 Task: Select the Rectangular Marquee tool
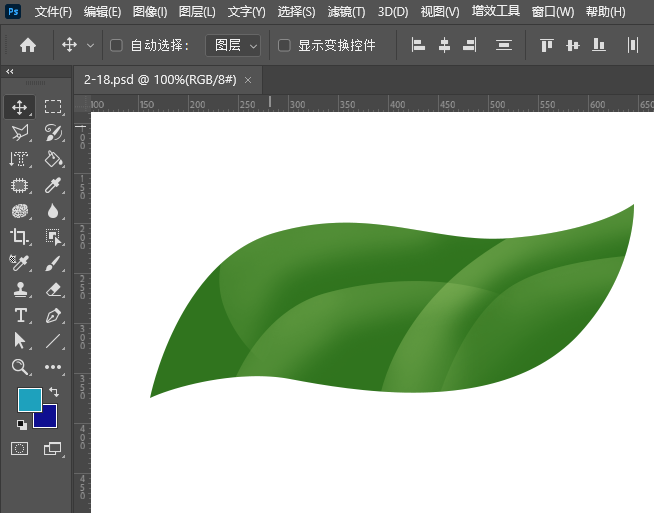[x=54, y=107]
